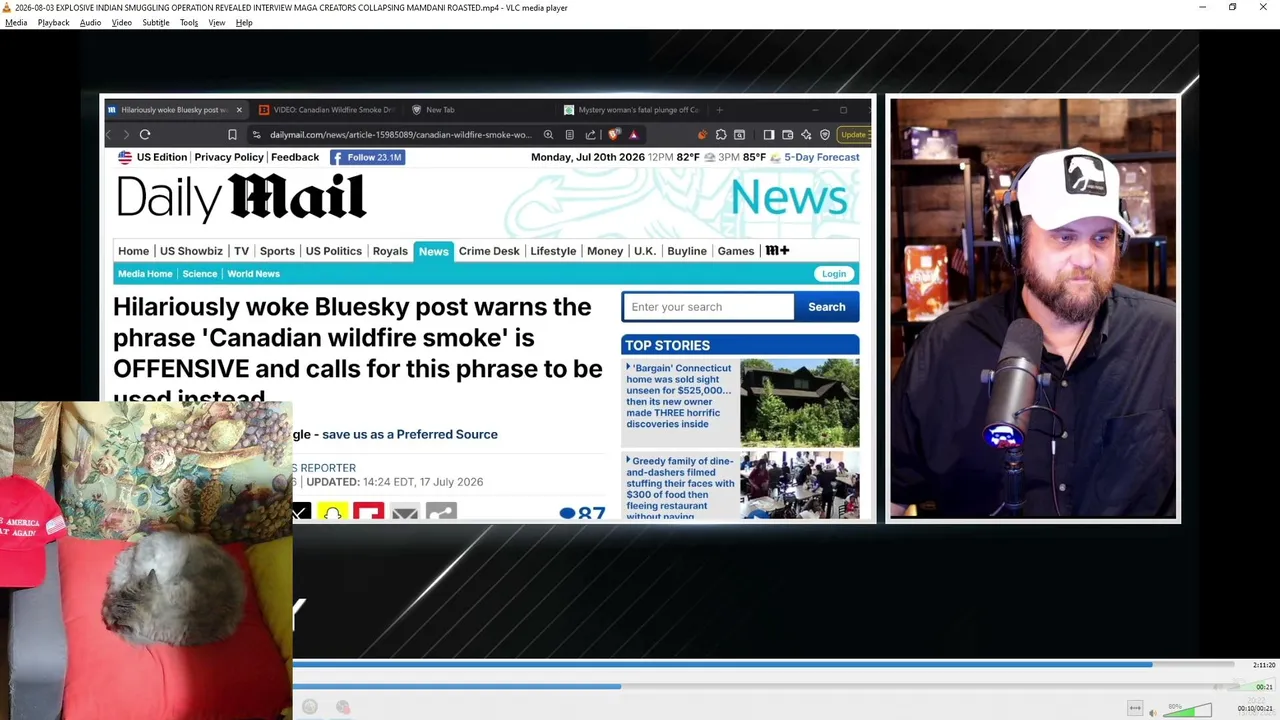Open the Audio menu in VLC
The image size is (1280, 720).
[x=90, y=22]
